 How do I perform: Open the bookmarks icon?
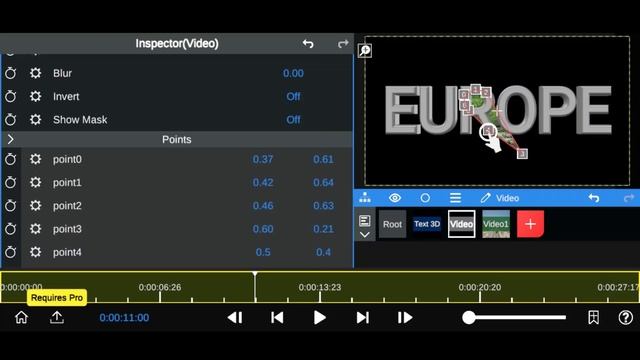point(593,317)
